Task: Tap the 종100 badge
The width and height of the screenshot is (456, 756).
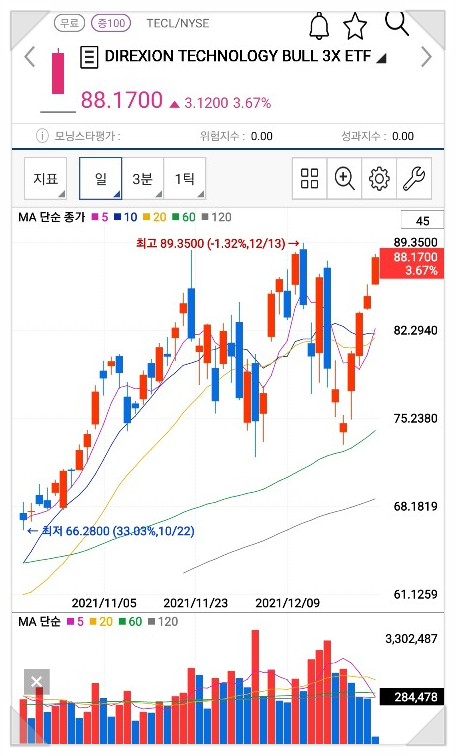Action: [111, 23]
